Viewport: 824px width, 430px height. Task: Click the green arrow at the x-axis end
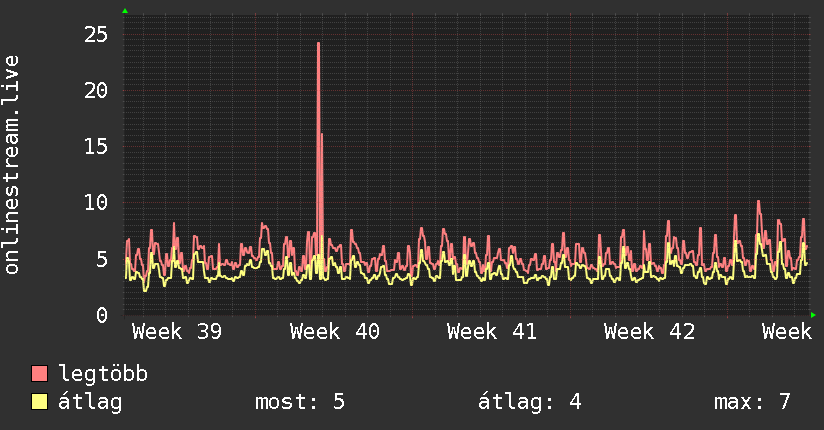pos(813,315)
